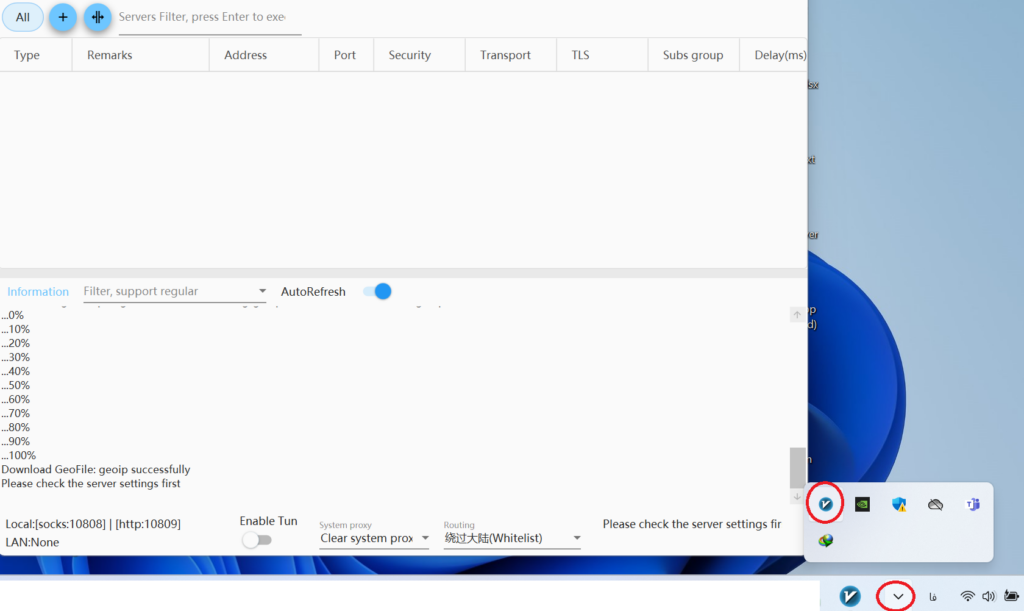1024x611 pixels.
Task: Collapse the hidden icons tray chevron
Action: tap(898, 597)
